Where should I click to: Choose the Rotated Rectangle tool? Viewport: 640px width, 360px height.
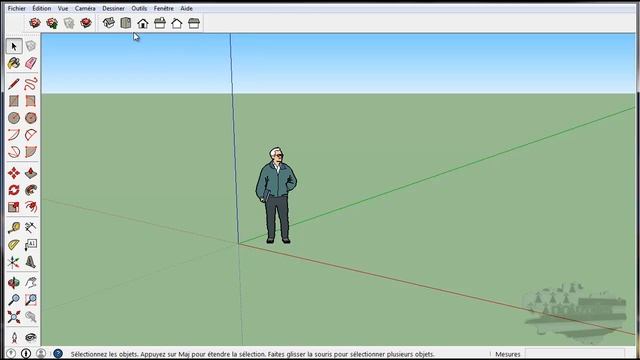tap(31, 101)
